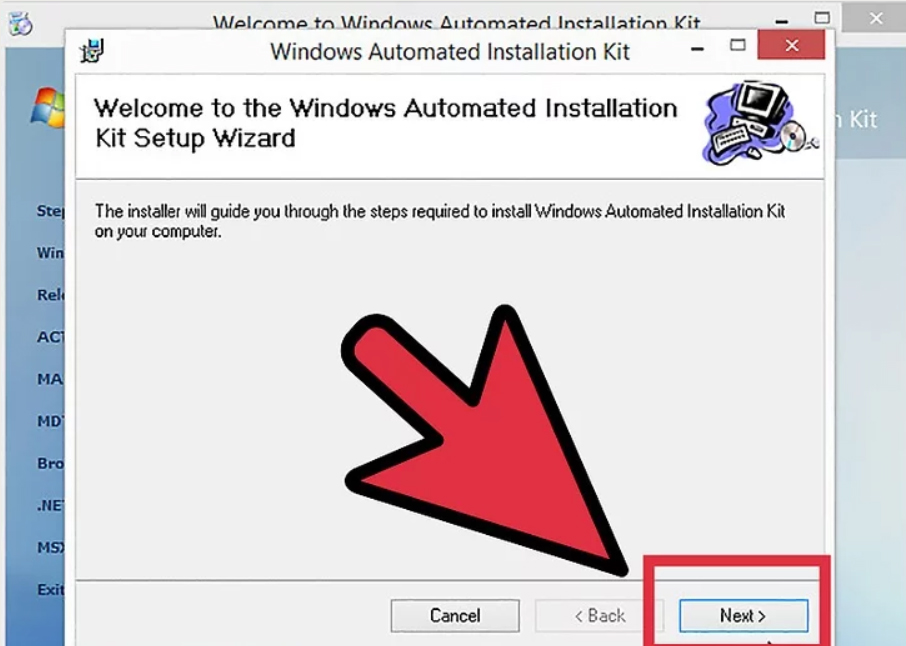906x646 pixels.
Task: Maximize the background Welcome window
Action: [x=822, y=18]
